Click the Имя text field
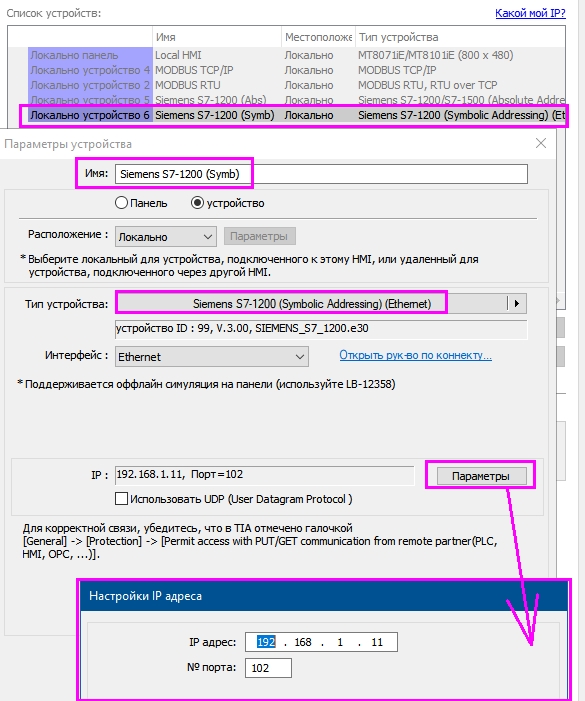The width and height of the screenshot is (585, 701). pos(321,174)
